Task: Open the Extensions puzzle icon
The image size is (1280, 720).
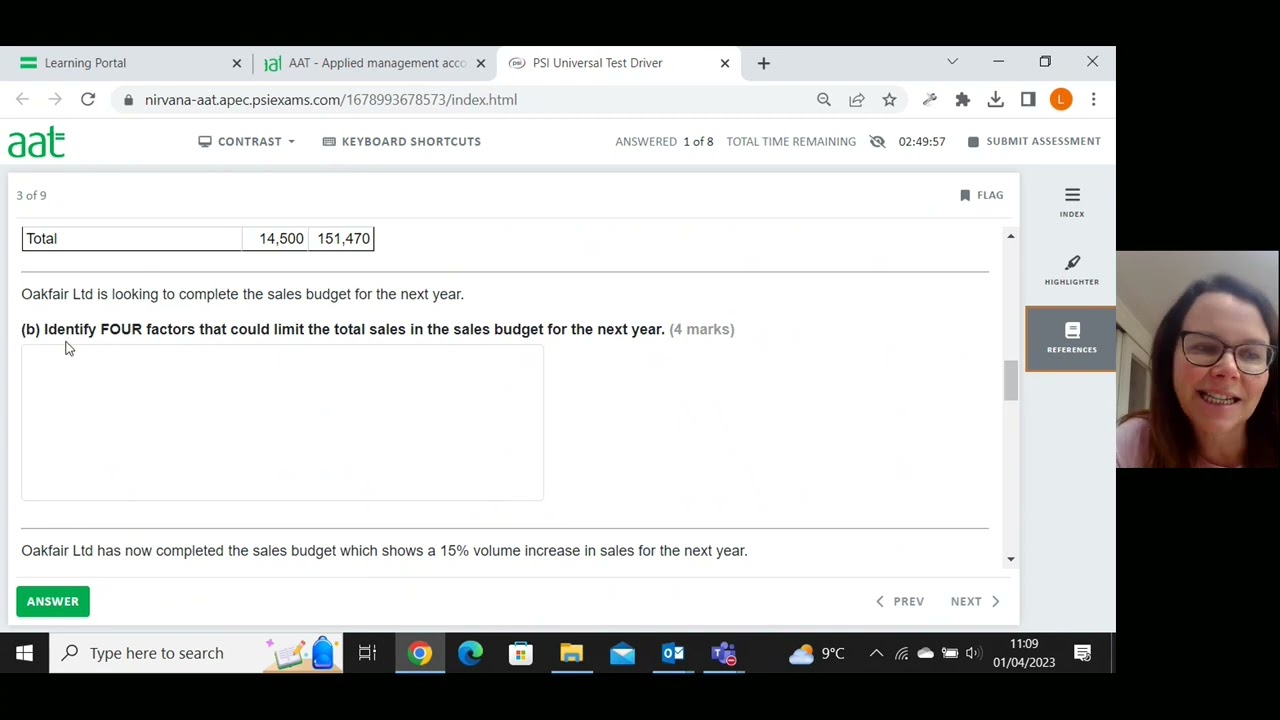Action: [x=962, y=99]
